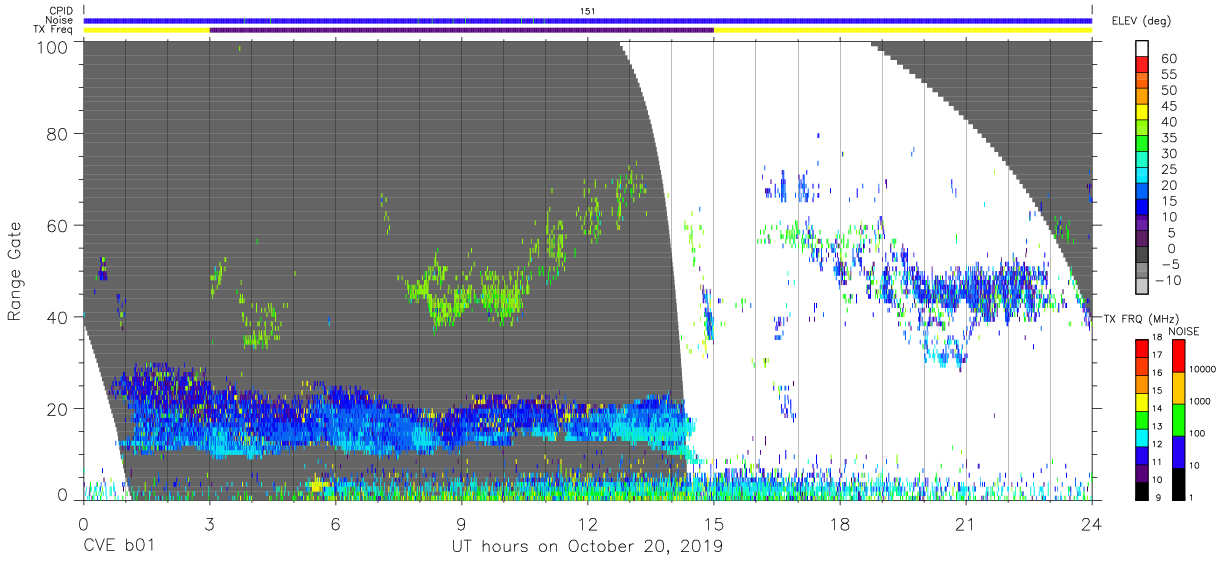Click the TX FRQ (MHz) legend title
1228x567 pixels.
pos(1141,319)
